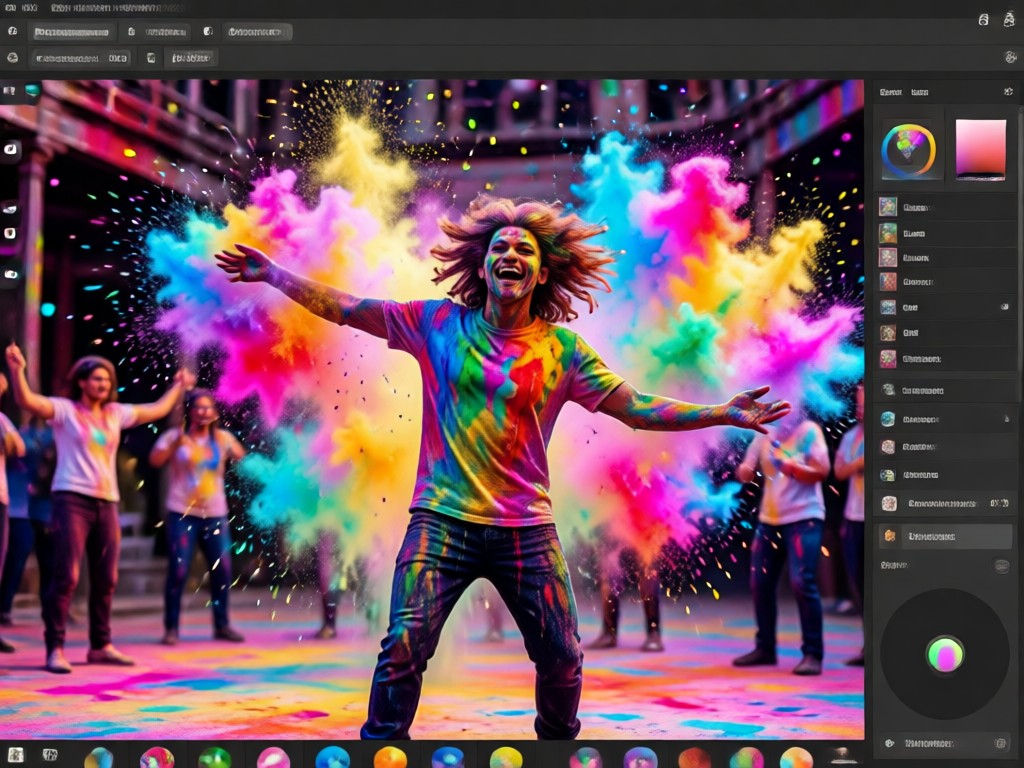Click the orange icon in the highlighted right panel row
The image size is (1024, 768).
[x=889, y=536]
